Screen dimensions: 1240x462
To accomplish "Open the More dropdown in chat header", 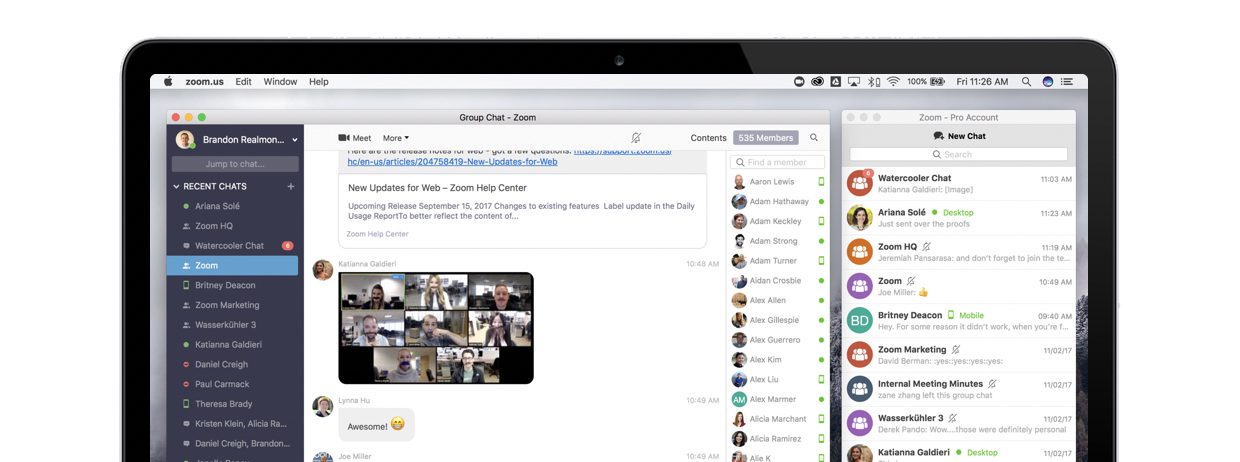I will pyautogui.click(x=396, y=138).
